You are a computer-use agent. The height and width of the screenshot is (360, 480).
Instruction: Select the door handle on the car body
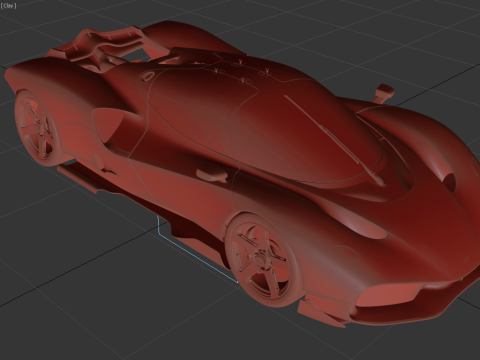click(x=212, y=175)
